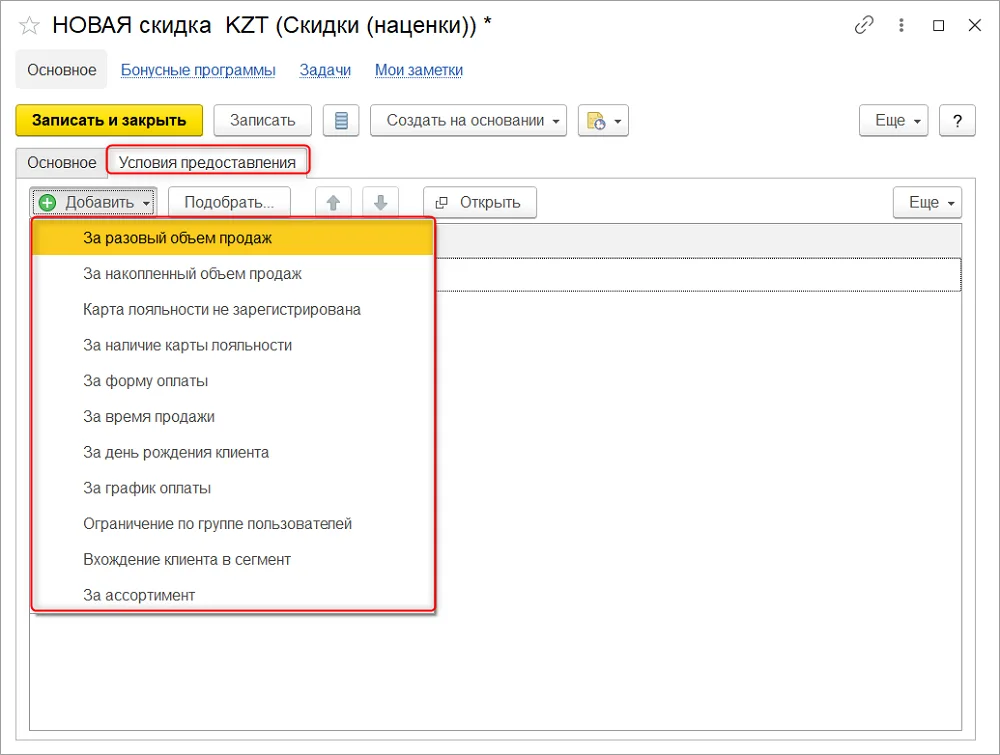
Task: Click the Подобрать... button
Action: (229, 203)
